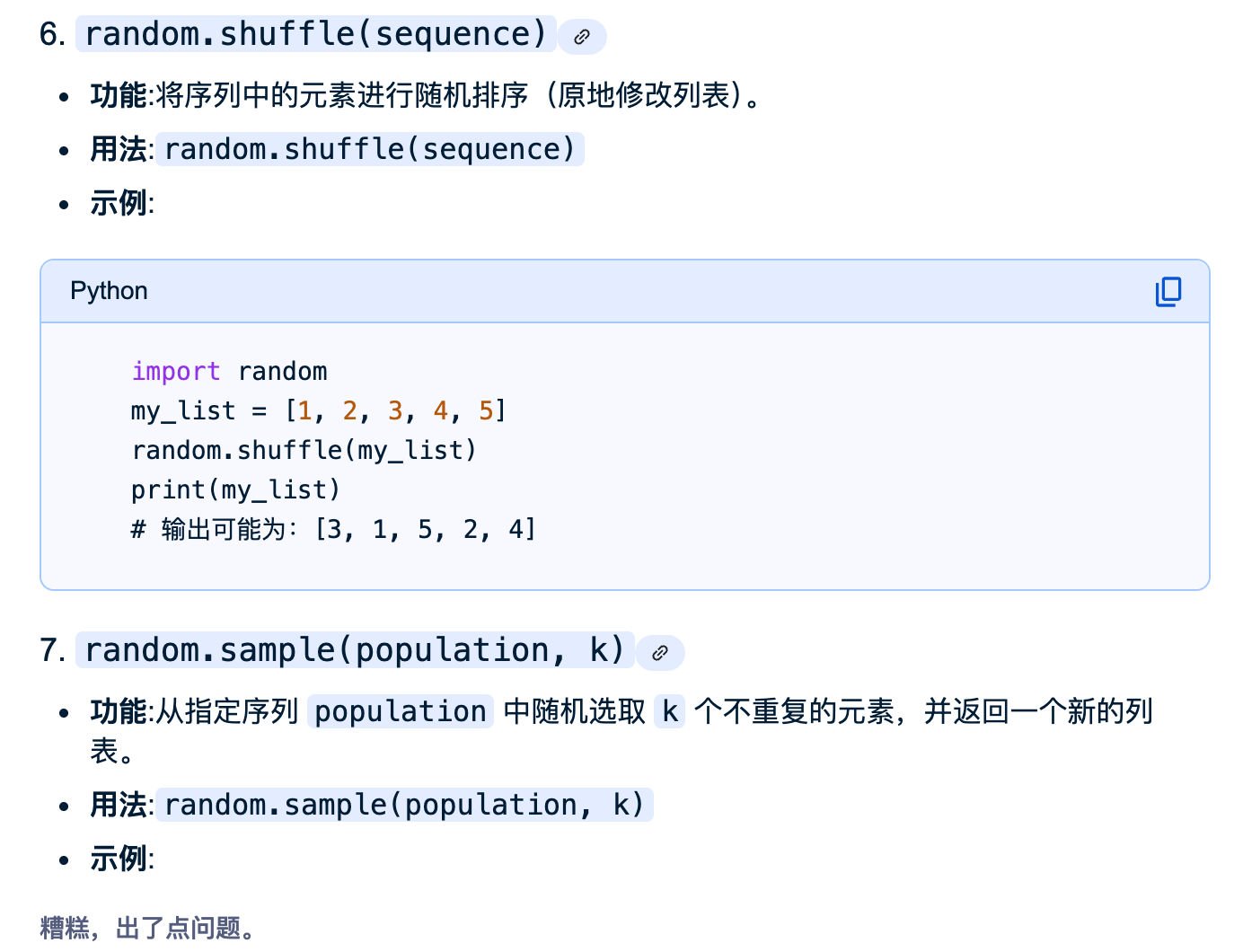
Task: Copy anchor link for random.sample heading
Action: point(660,653)
